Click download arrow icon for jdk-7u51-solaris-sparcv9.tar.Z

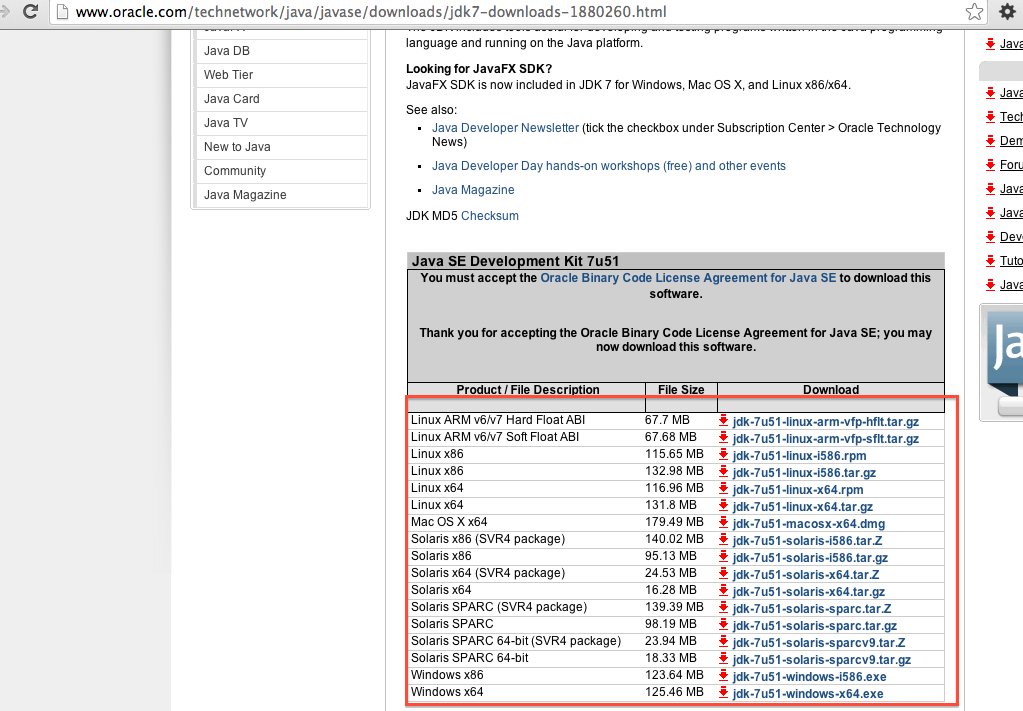click(x=724, y=641)
